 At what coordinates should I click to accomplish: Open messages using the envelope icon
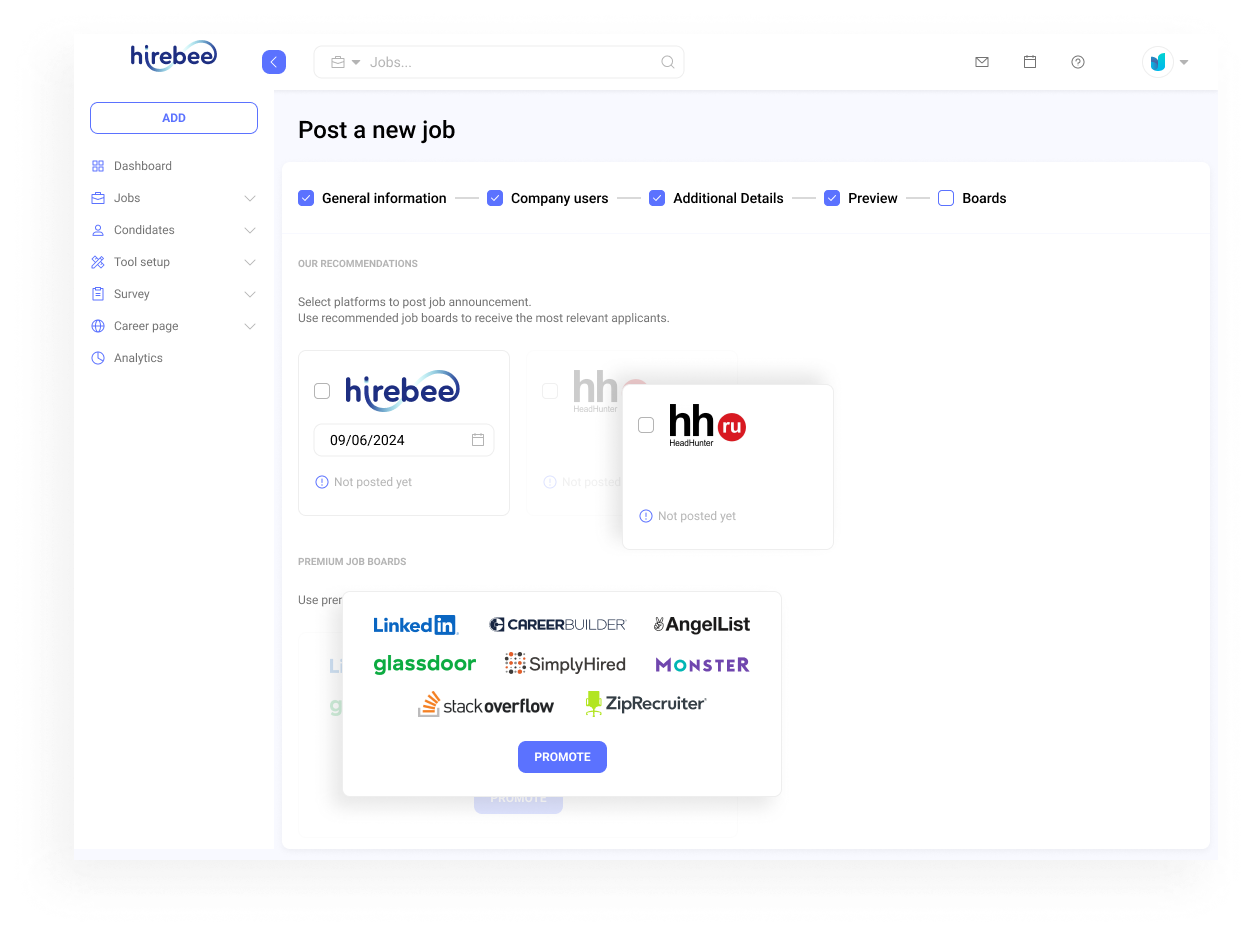click(981, 61)
